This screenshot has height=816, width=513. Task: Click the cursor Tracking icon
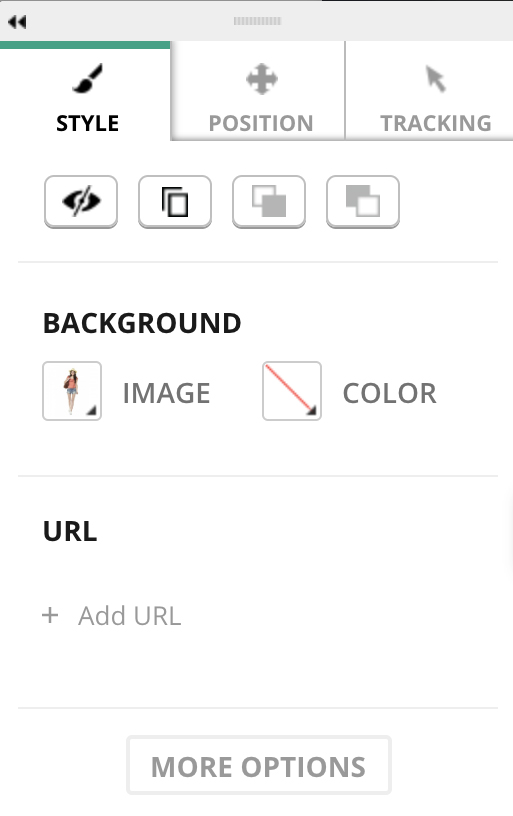[x=435, y=79]
